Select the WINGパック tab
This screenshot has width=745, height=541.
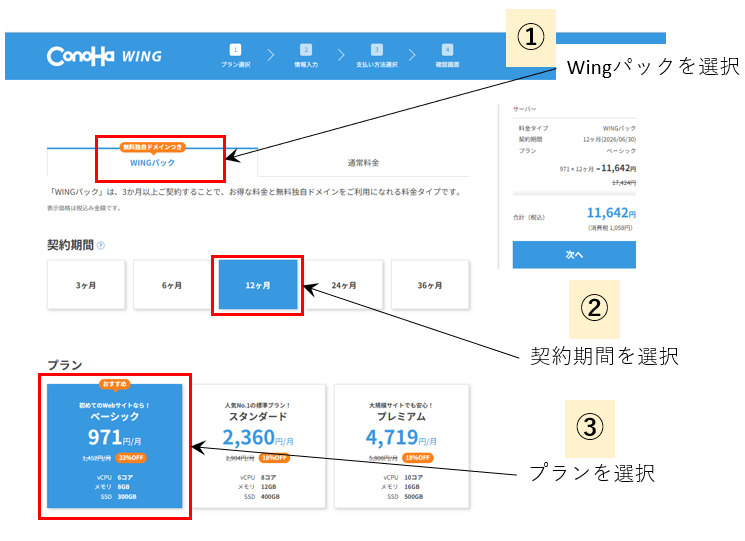(x=153, y=162)
